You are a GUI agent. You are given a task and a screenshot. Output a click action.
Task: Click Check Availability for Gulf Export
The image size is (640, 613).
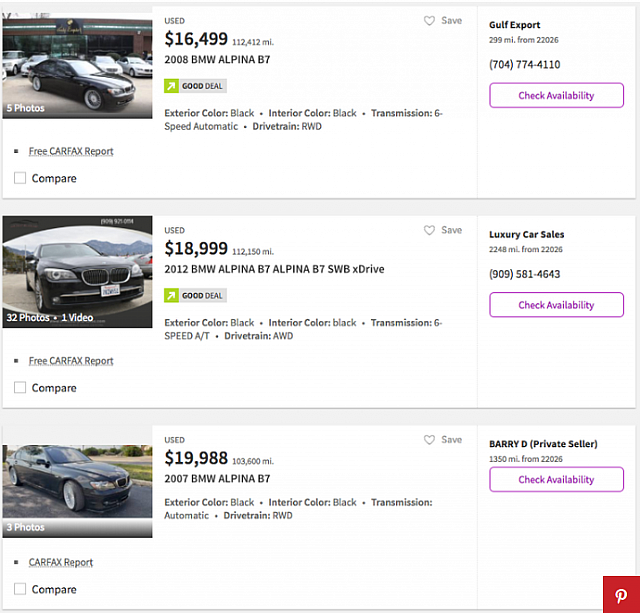point(556,96)
